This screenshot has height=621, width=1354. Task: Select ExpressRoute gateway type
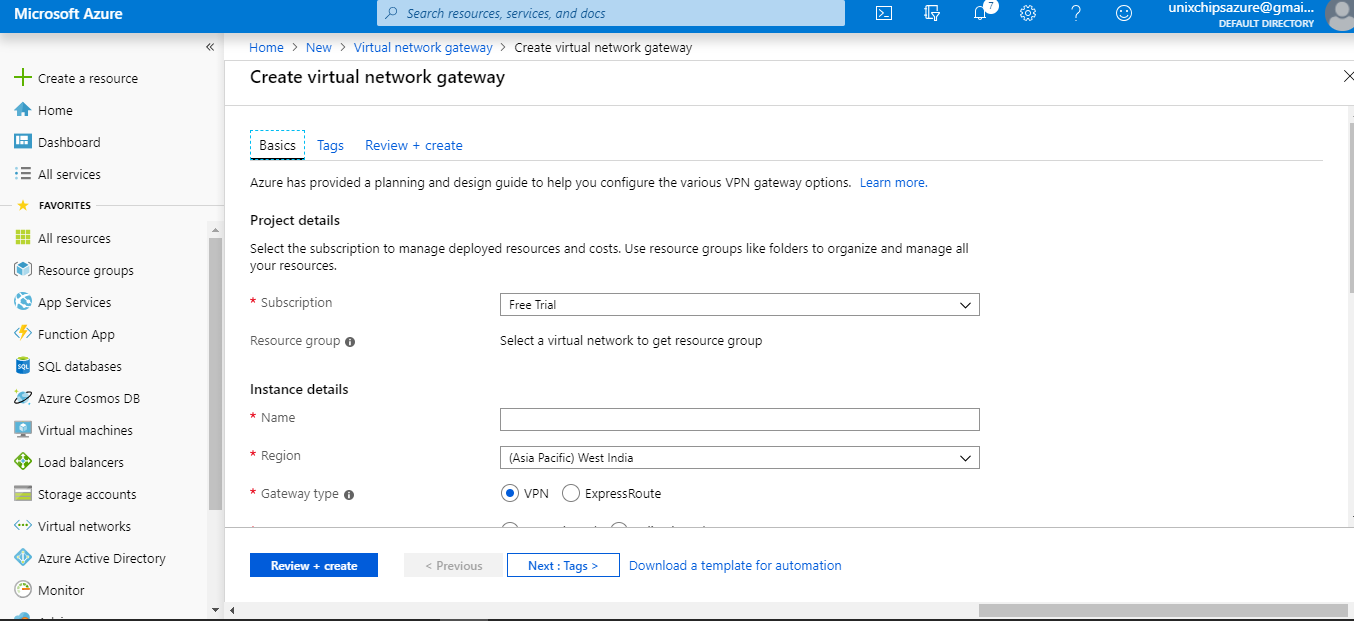coord(571,493)
